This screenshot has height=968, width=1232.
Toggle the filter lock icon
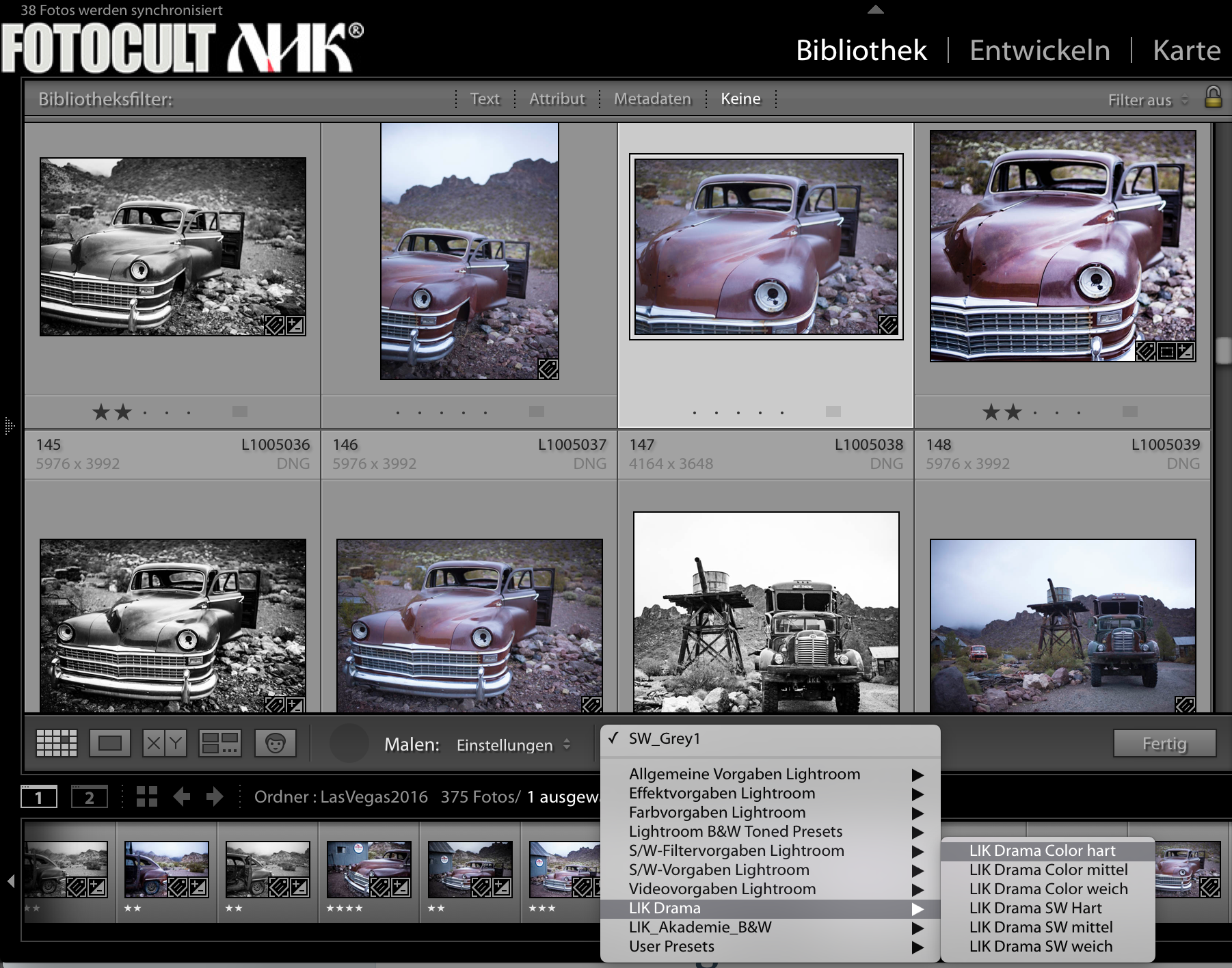[1213, 97]
